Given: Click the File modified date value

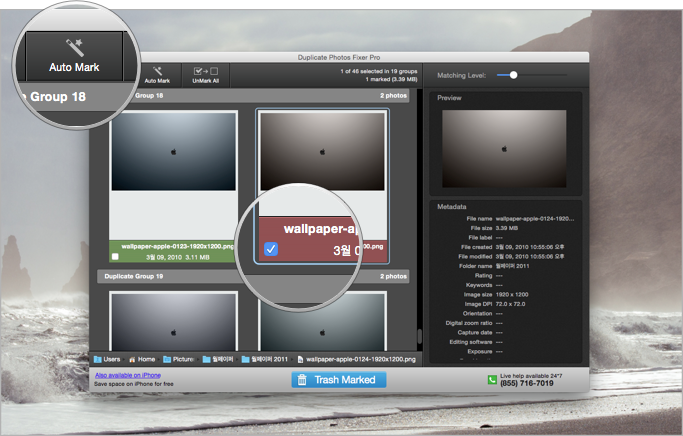Looking at the screenshot, I should pos(530,257).
